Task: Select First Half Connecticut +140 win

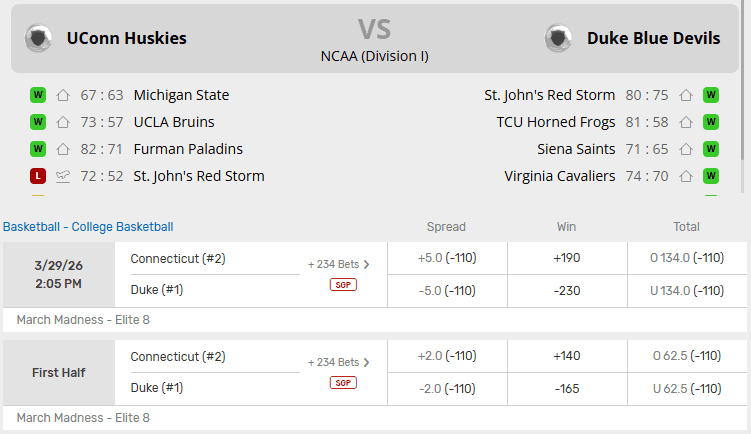Action: click(566, 356)
